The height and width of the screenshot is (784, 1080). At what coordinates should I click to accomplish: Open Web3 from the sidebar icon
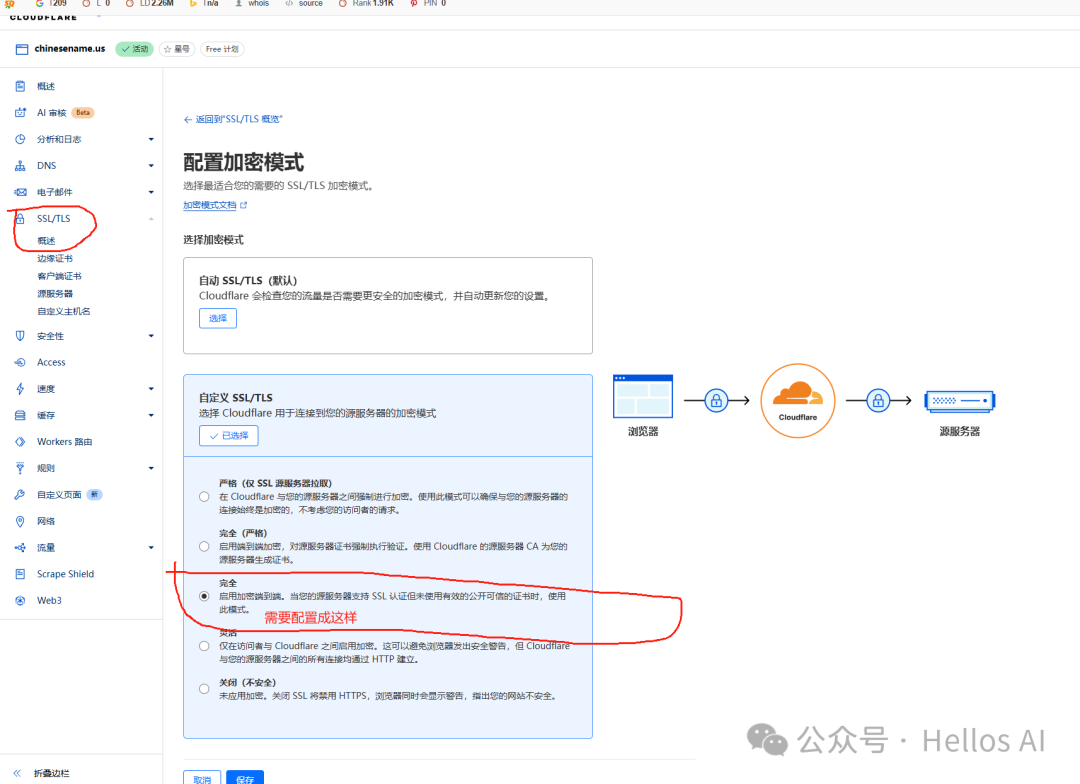pos(20,600)
